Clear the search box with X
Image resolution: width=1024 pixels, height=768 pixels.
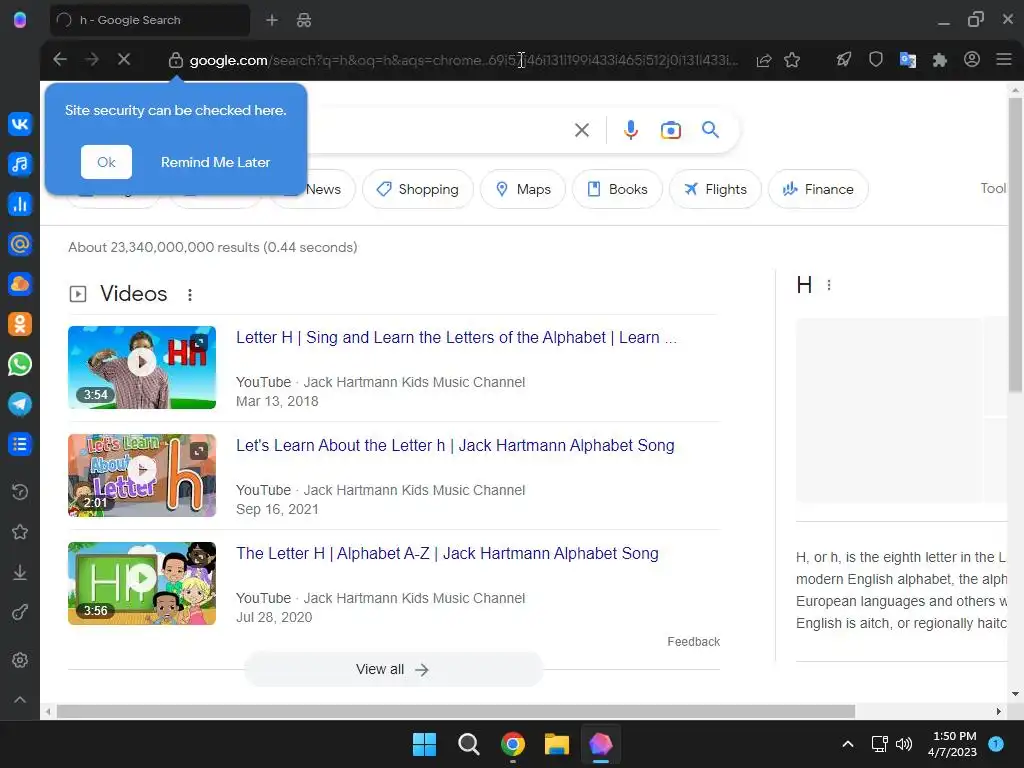(x=582, y=130)
